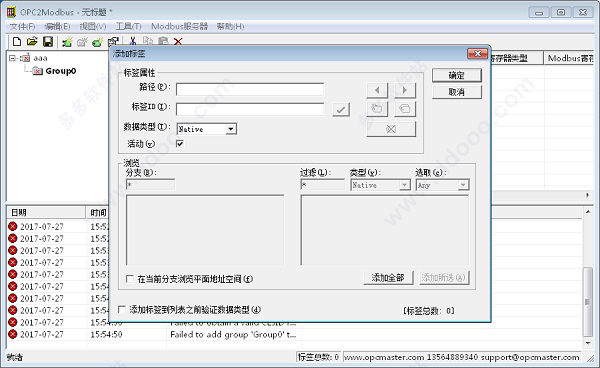Click the 添加全部 button
The image size is (600, 368).
click(x=388, y=278)
